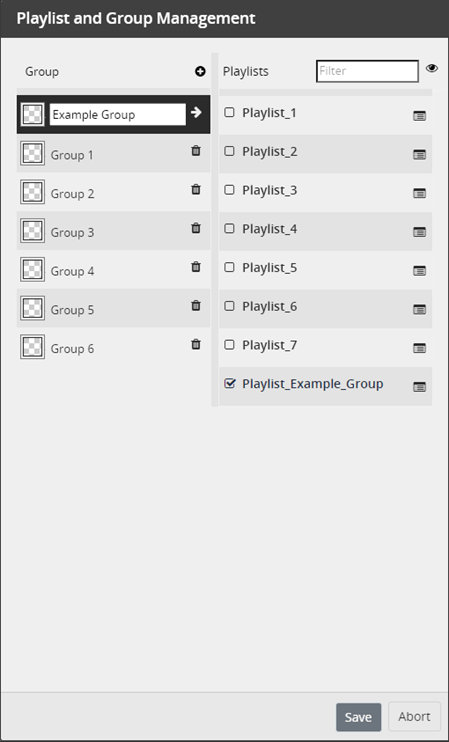Uncheck the Playlist_Example_Group checkbox
449x742 pixels.
(229, 383)
